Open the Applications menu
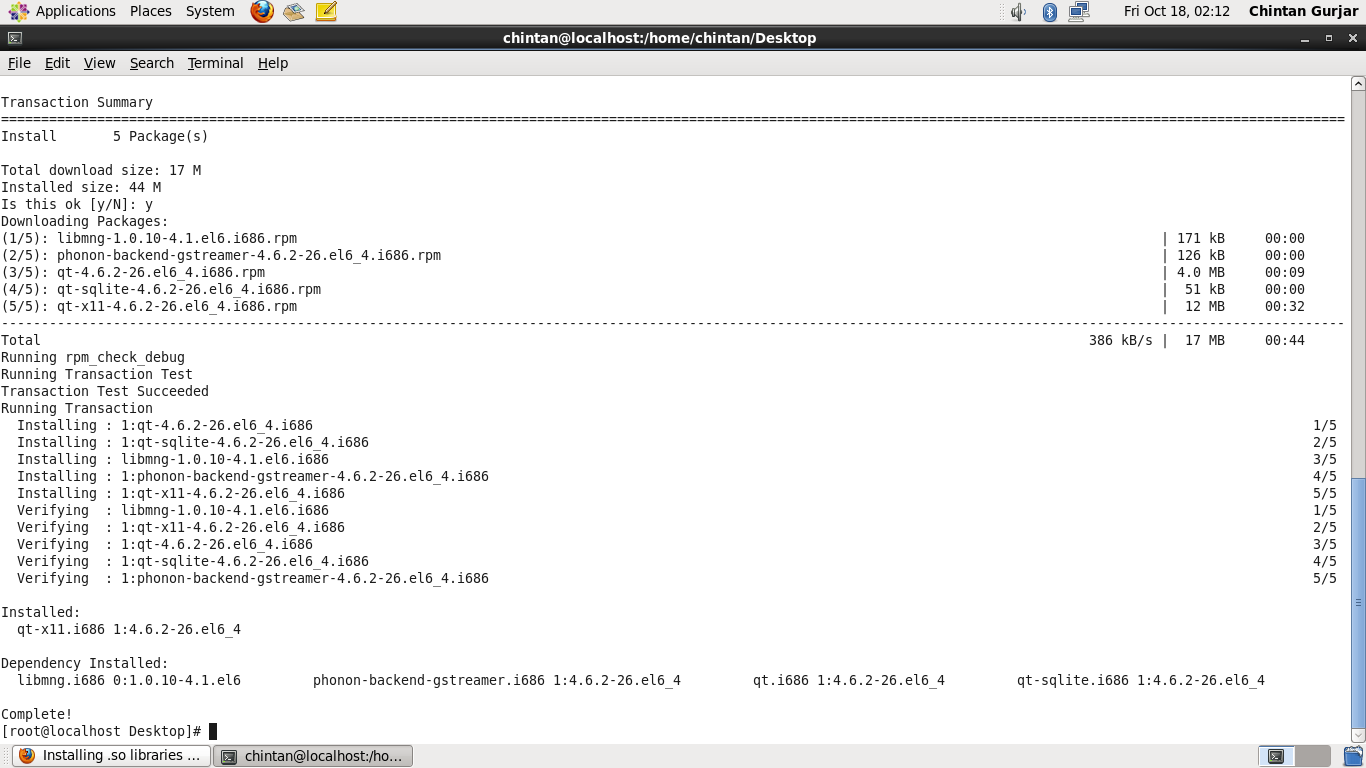This screenshot has height=768, width=1366. [75, 11]
